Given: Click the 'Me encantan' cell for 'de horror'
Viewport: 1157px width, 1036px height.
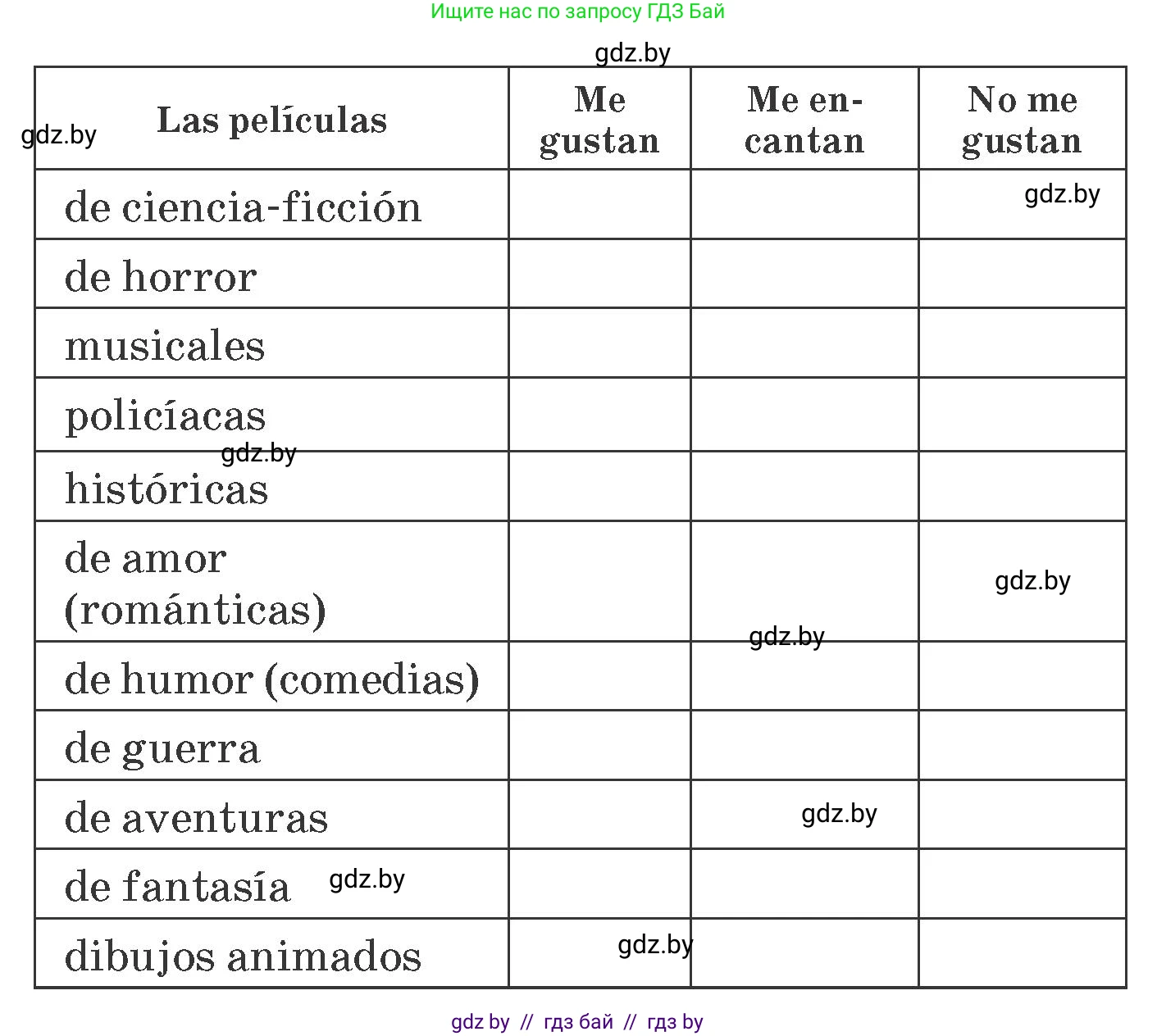Looking at the screenshot, I should [804, 274].
